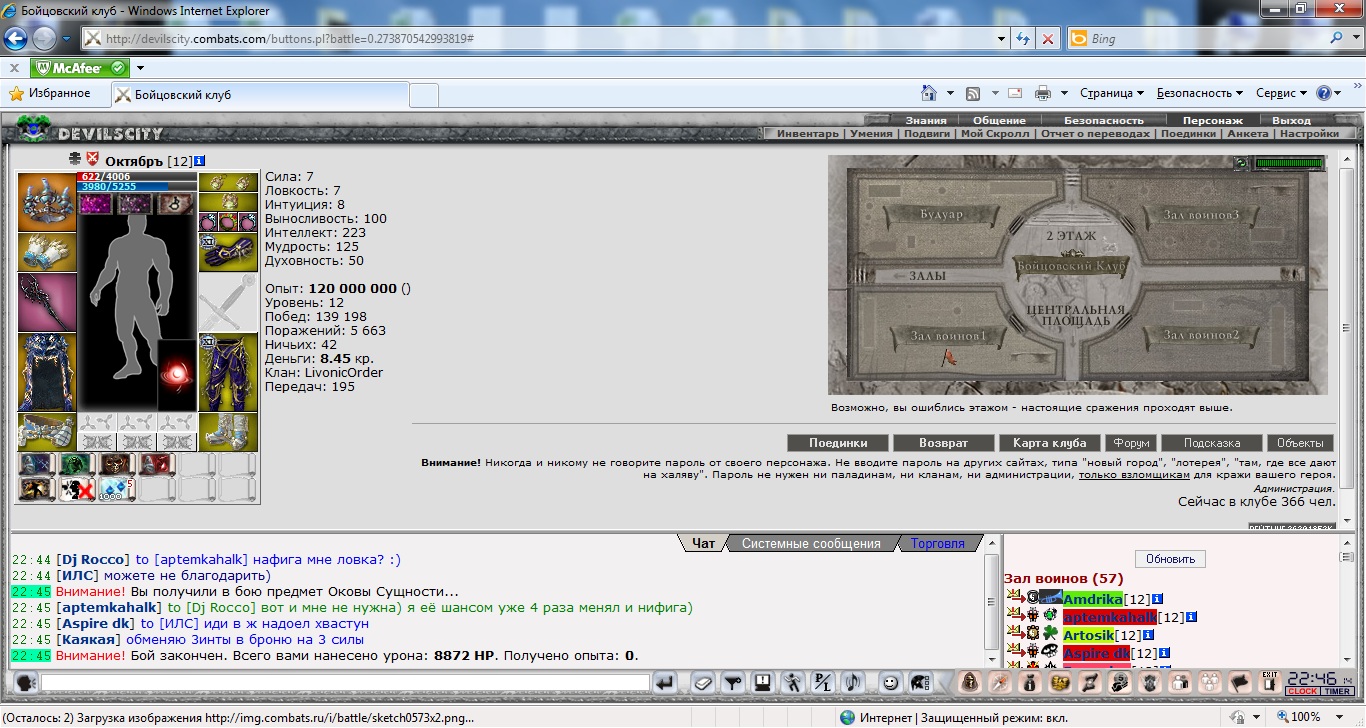
Task: Click the purple gloves equipment slot
Action: pos(228,252)
